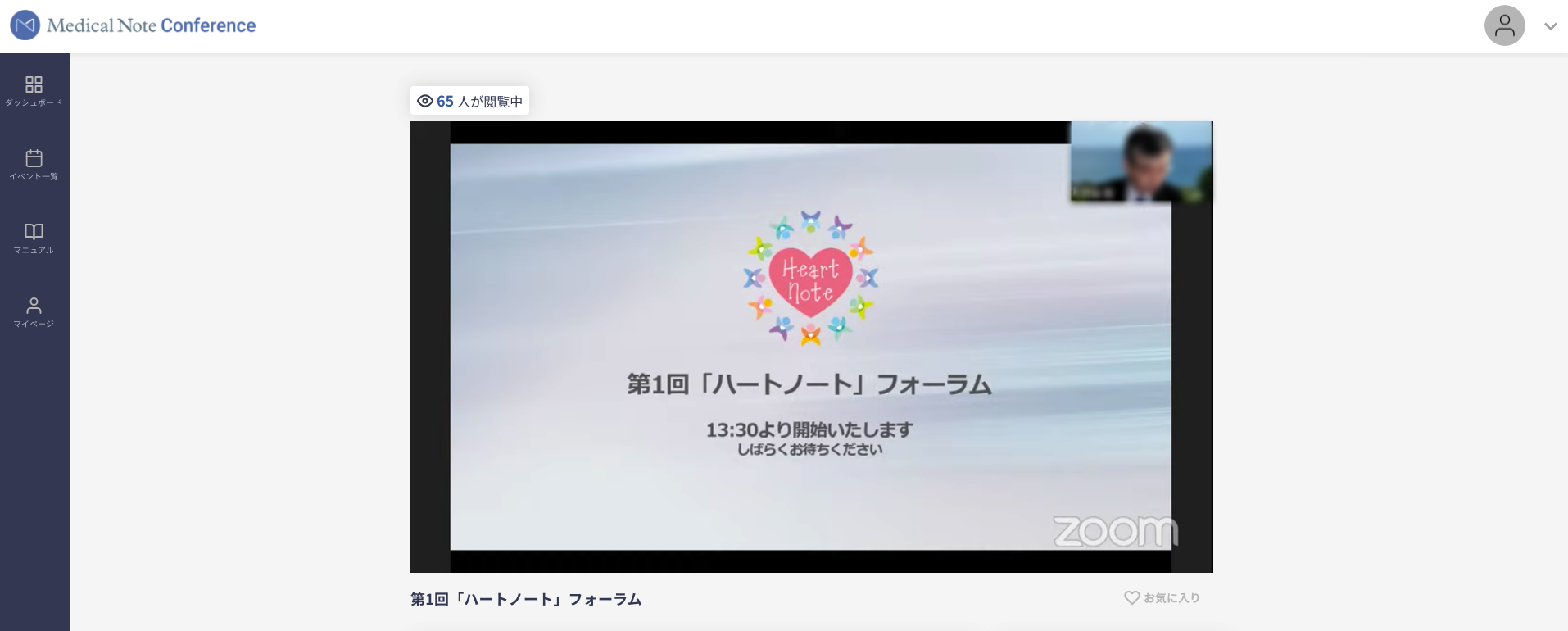Click the Zoom video stream player
Screen dimensions: 1568x631
point(811,347)
